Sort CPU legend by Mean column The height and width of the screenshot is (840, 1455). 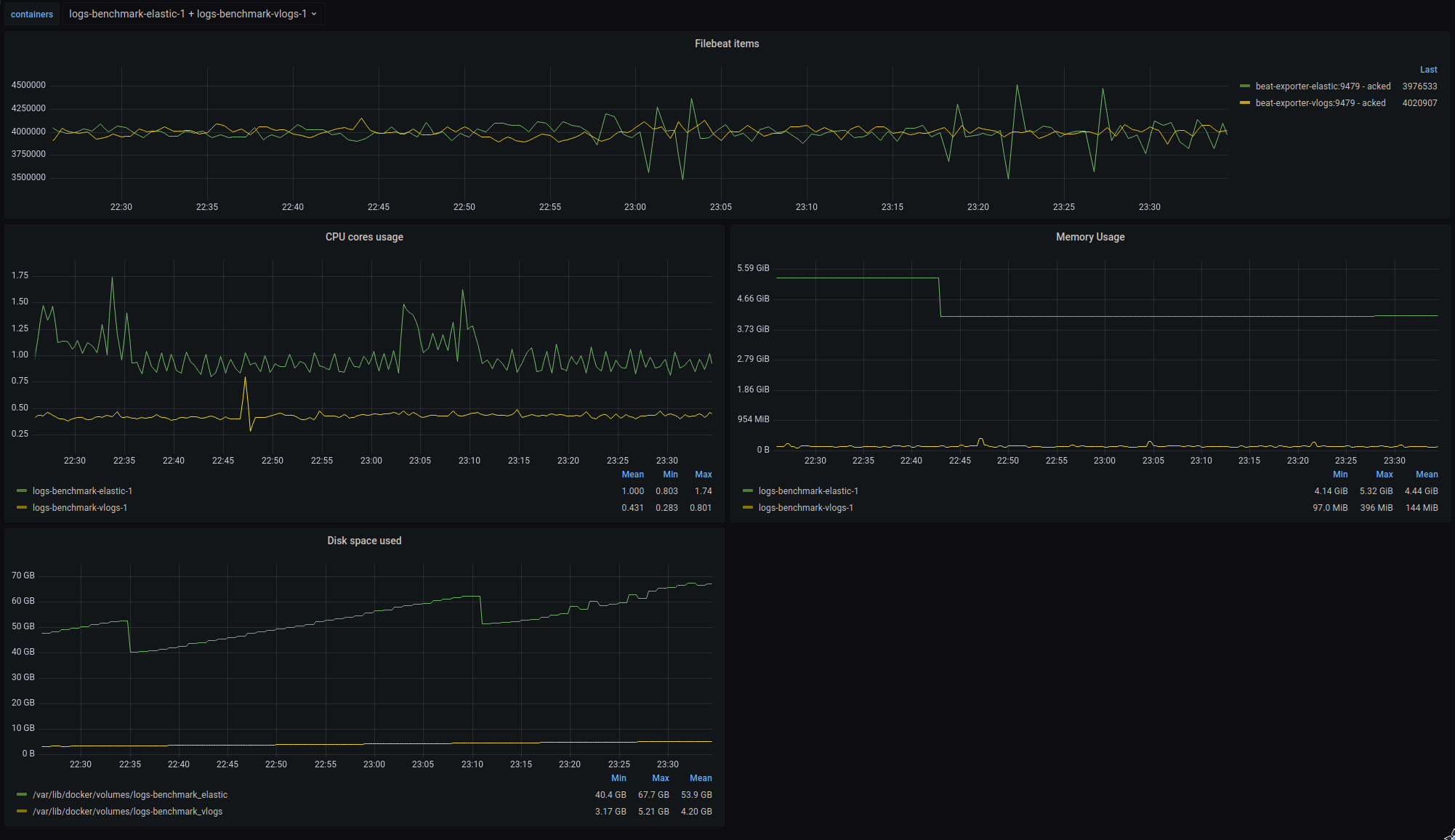pyautogui.click(x=632, y=474)
